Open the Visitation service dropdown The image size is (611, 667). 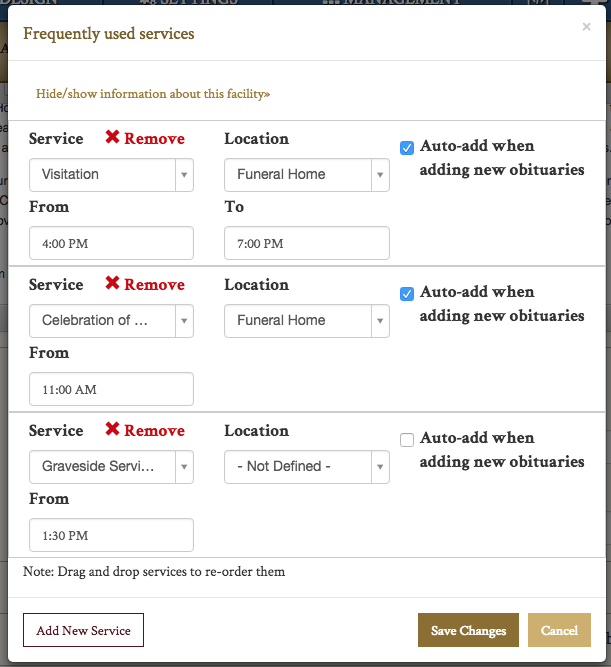(x=111, y=175)
